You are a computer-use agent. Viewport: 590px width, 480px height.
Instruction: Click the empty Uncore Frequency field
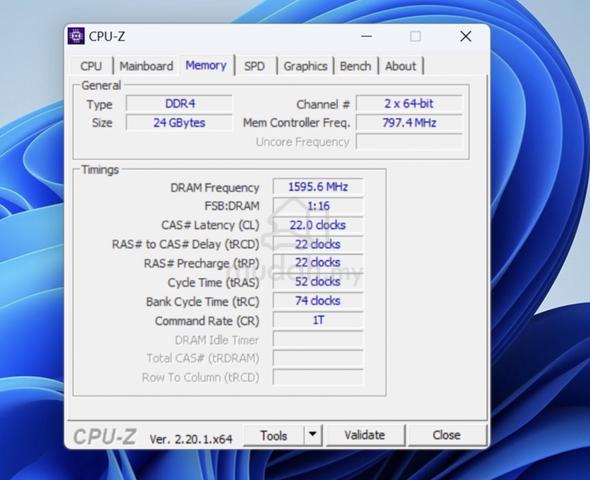409,142
